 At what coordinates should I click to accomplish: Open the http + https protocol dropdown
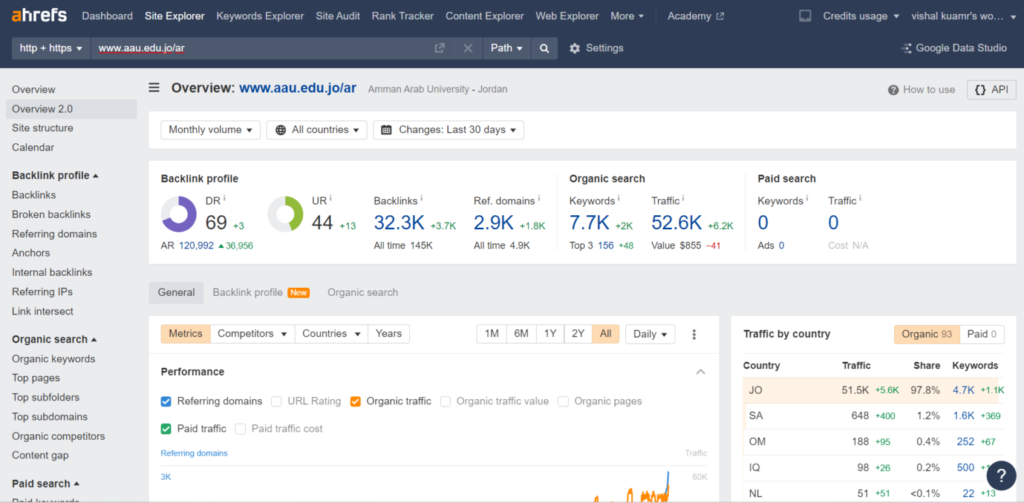click(x=51, y=48)
